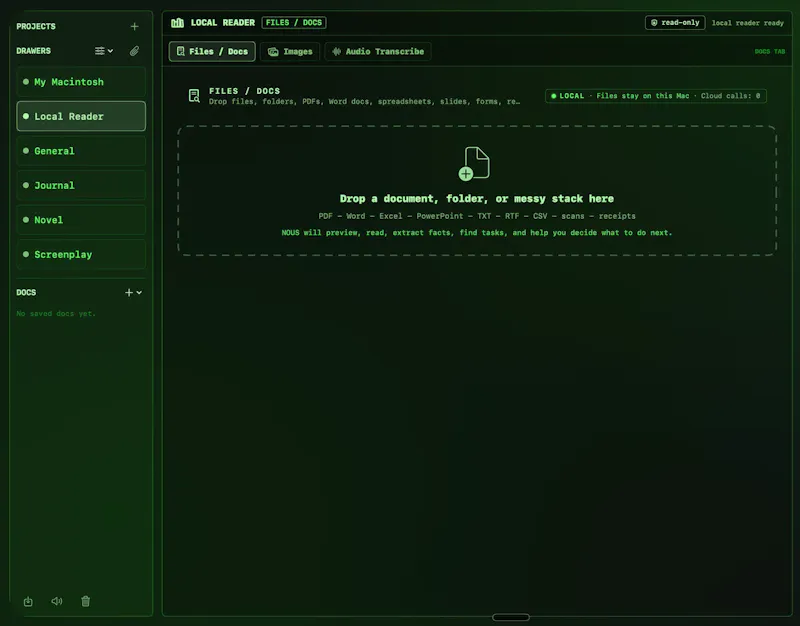This screenshot has width=800, height=626.
Task: Click the DRAWERS section label
Action: [34, 51]
